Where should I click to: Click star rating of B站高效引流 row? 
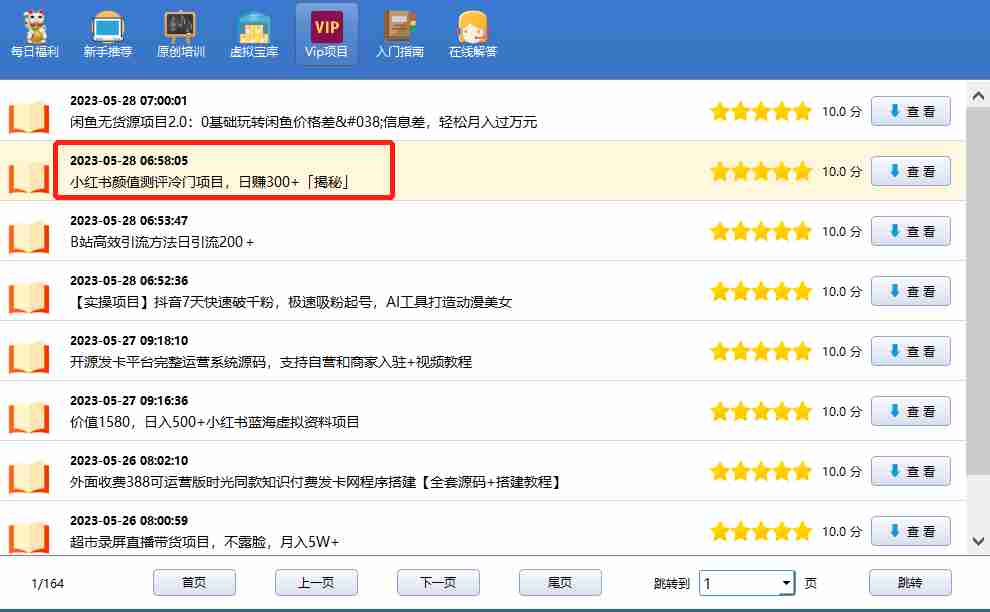coord(760,231)
